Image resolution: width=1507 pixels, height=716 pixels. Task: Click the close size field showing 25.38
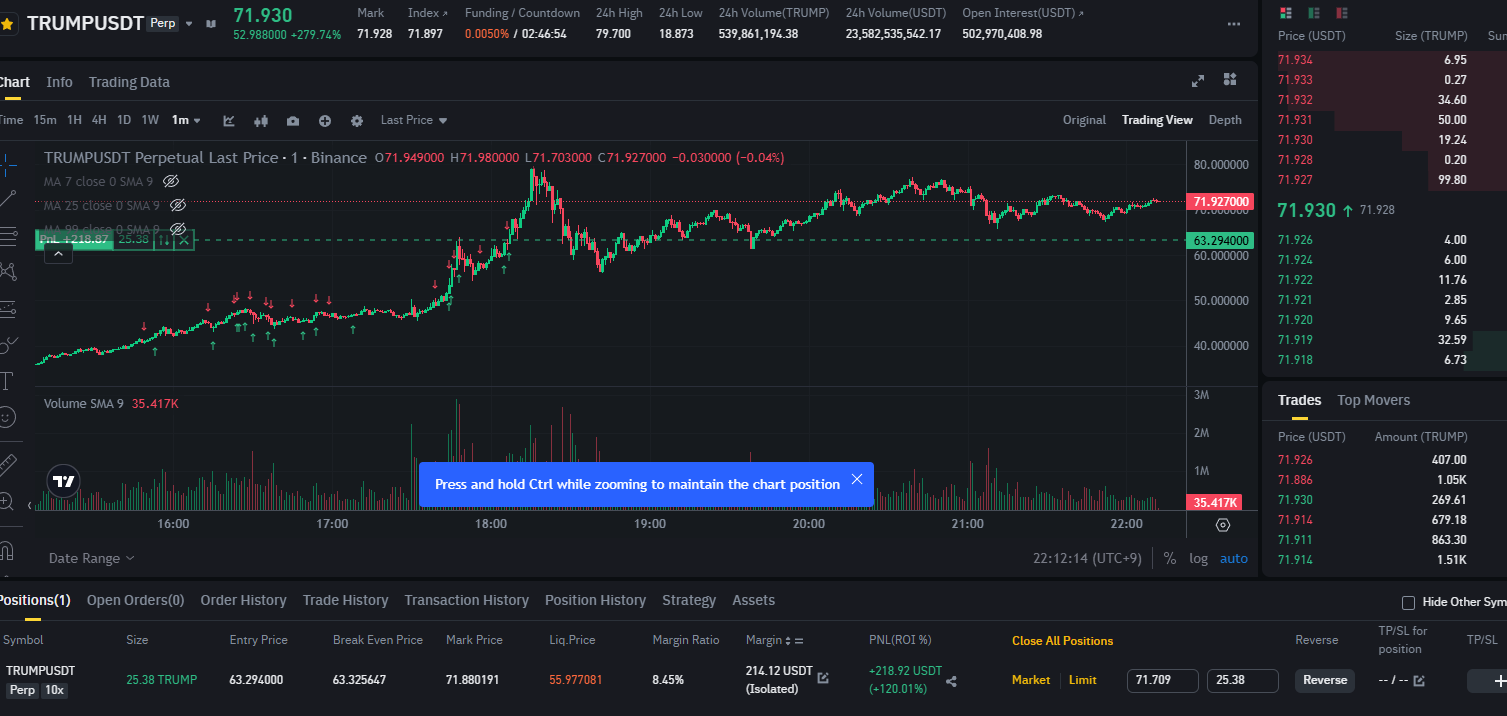(1243, 681)
